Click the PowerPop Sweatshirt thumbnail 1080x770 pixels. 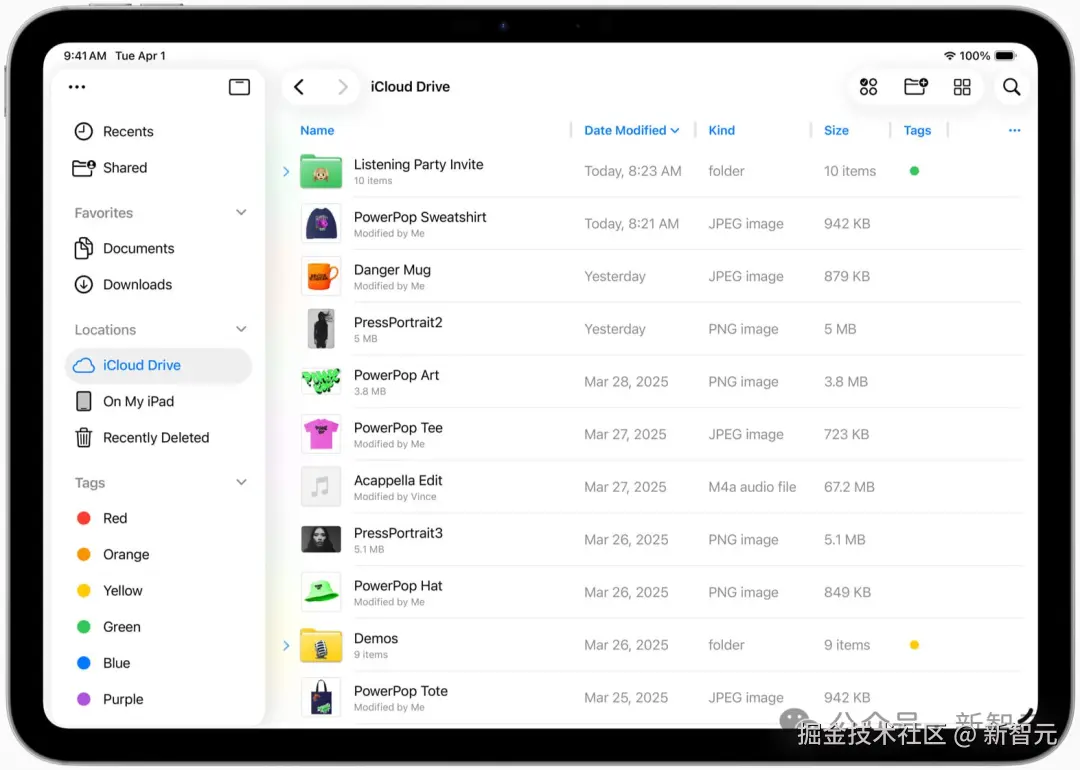(x=321, y=224)
